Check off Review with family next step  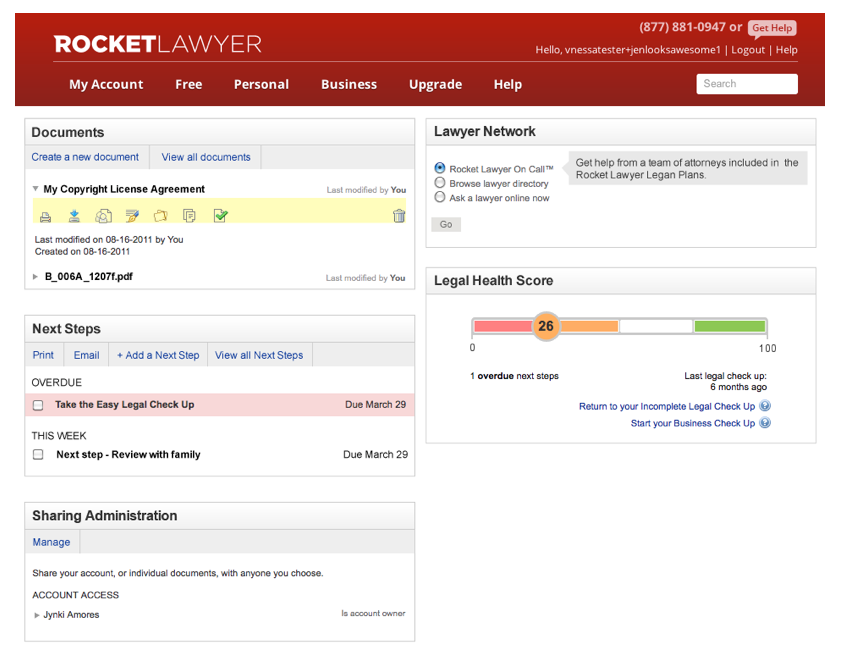coord(38,454)
